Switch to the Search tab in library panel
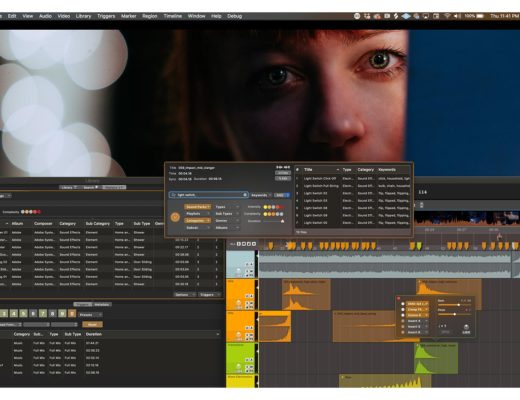 90,187
